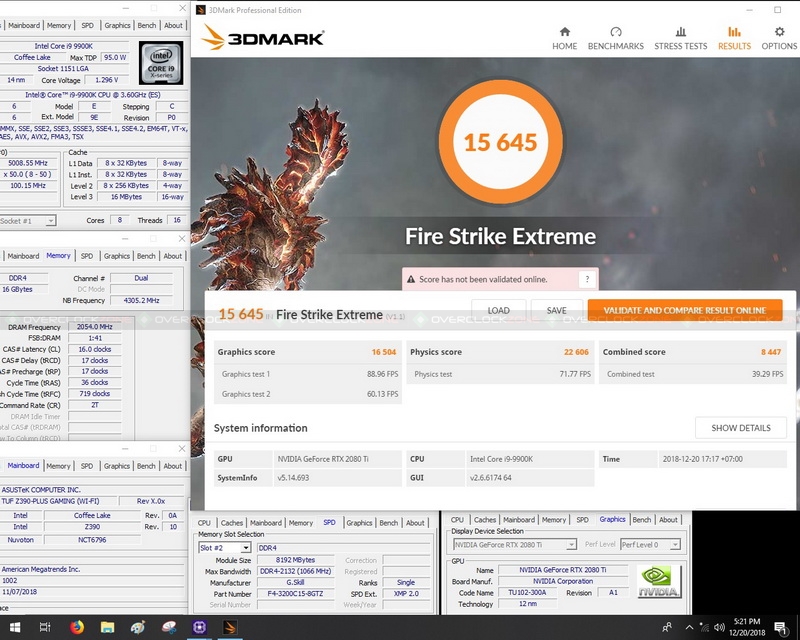
Task: Switch to CPU-Z purple taskbar icon
Action: (x=199, y=627)
